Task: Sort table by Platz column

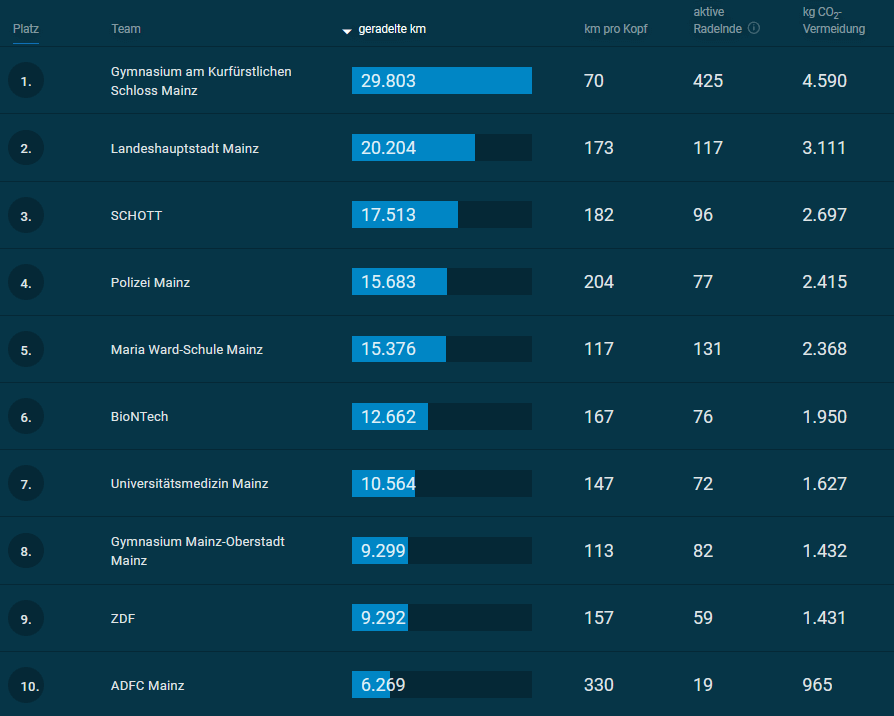Action: (x=26, y=29)
